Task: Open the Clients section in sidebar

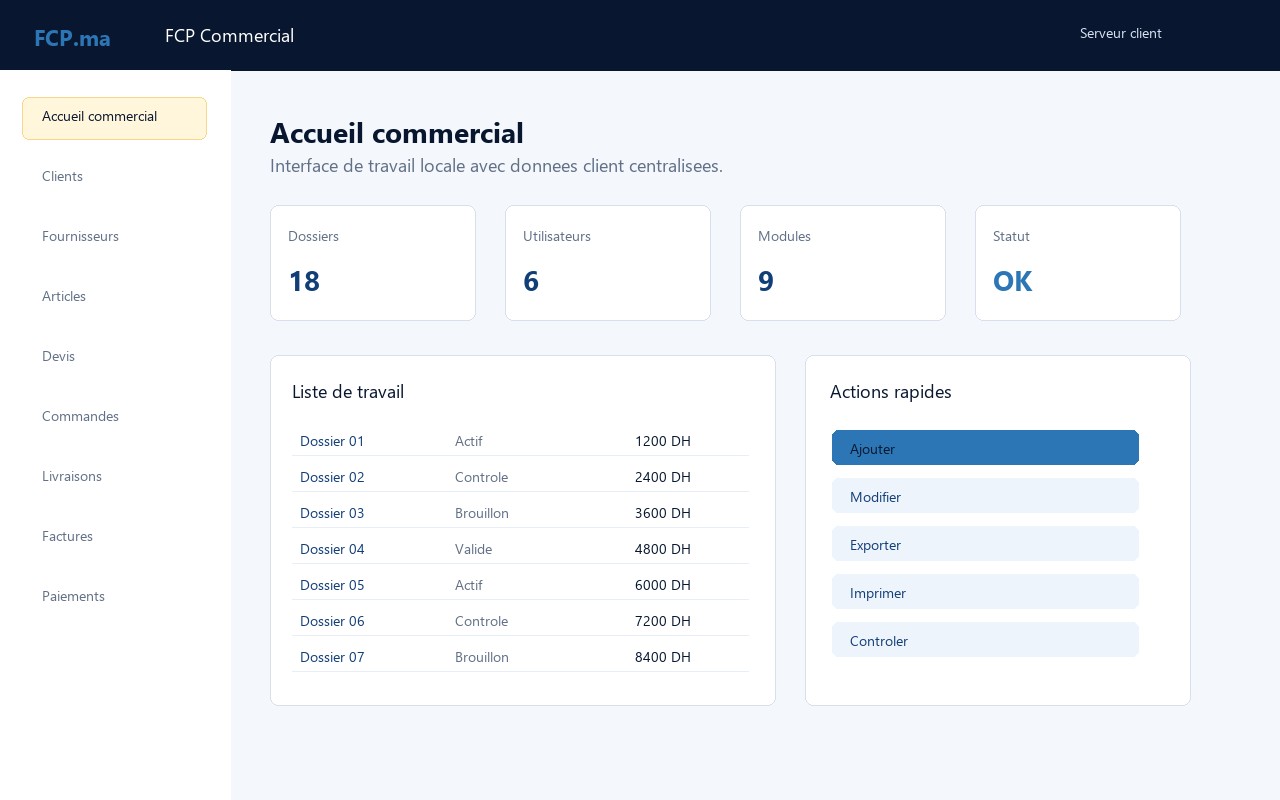Action: tap(114, 176)
